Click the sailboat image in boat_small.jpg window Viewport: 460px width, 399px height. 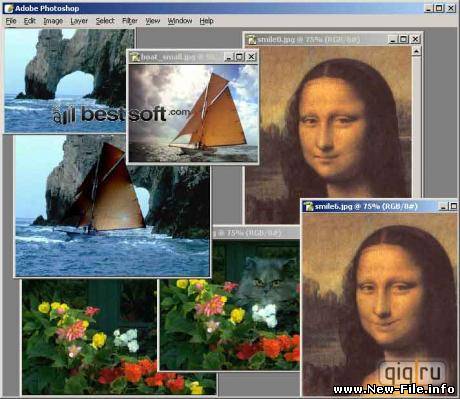pyautogui.click(x=193, y=113)
